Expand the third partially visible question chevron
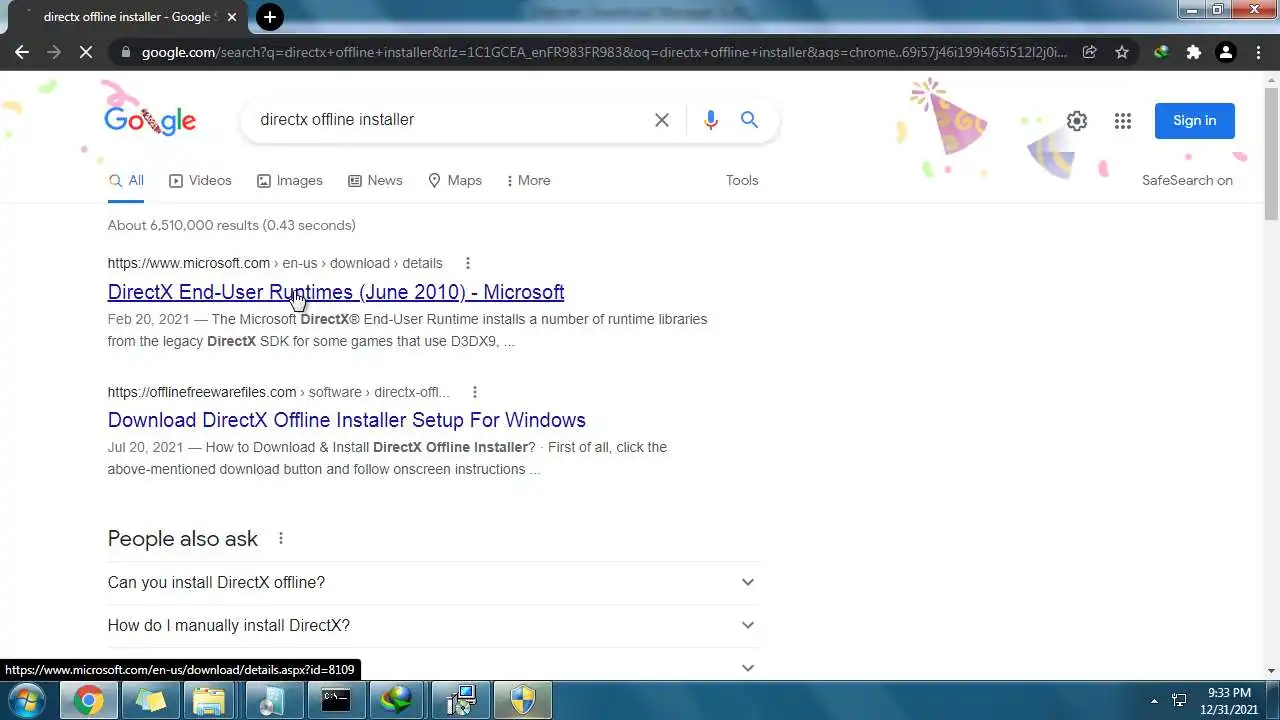The image size is (1280, 720). (x=747, y=668)
